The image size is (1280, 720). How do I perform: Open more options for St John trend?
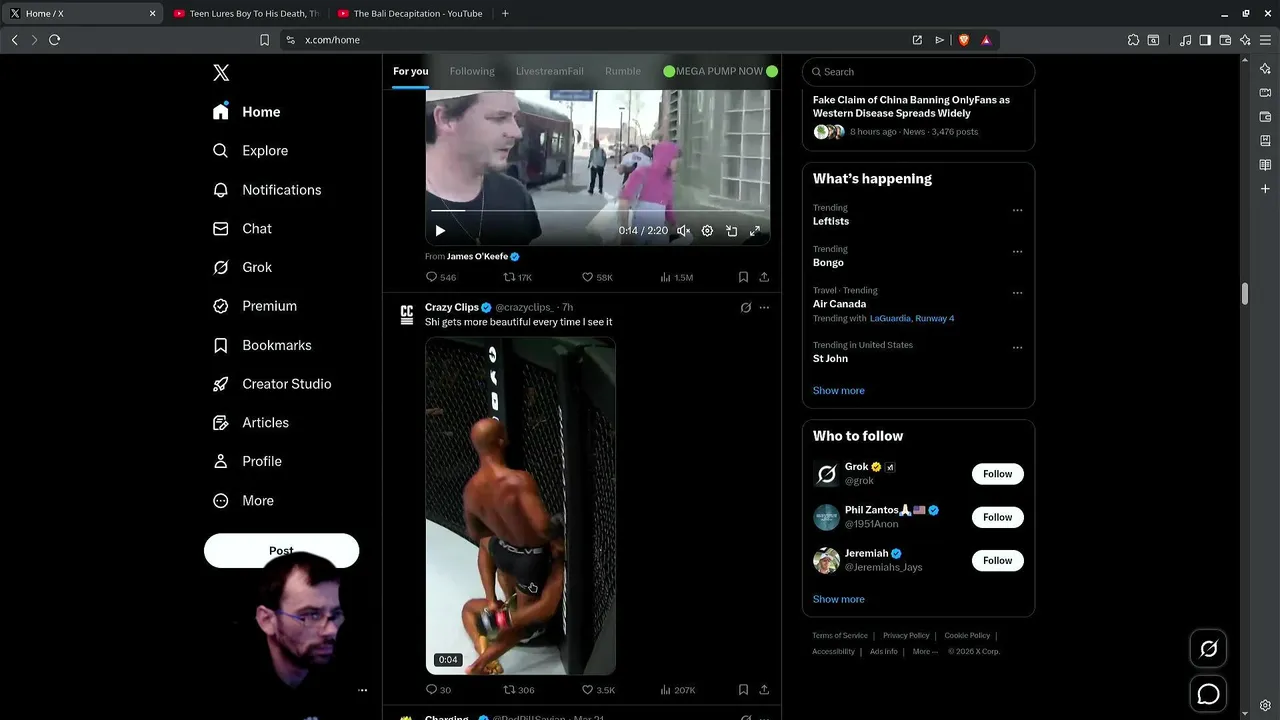click(x=1017, y=347)
